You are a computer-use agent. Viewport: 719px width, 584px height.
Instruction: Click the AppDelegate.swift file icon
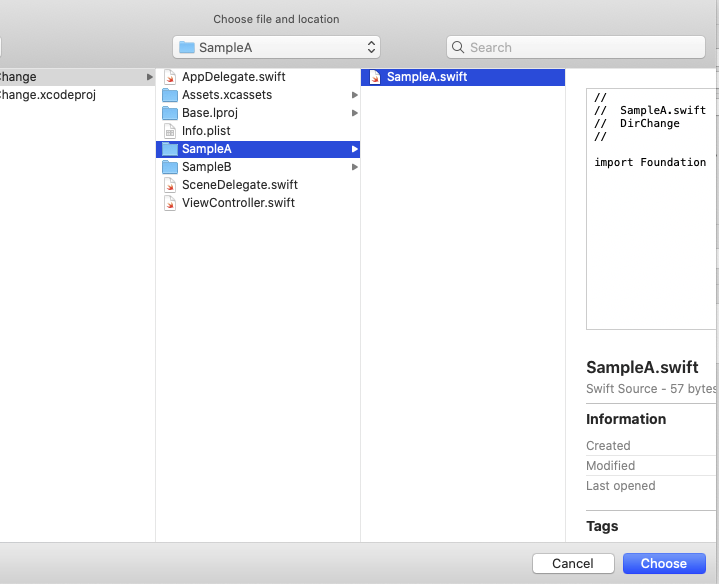(170, 77)
